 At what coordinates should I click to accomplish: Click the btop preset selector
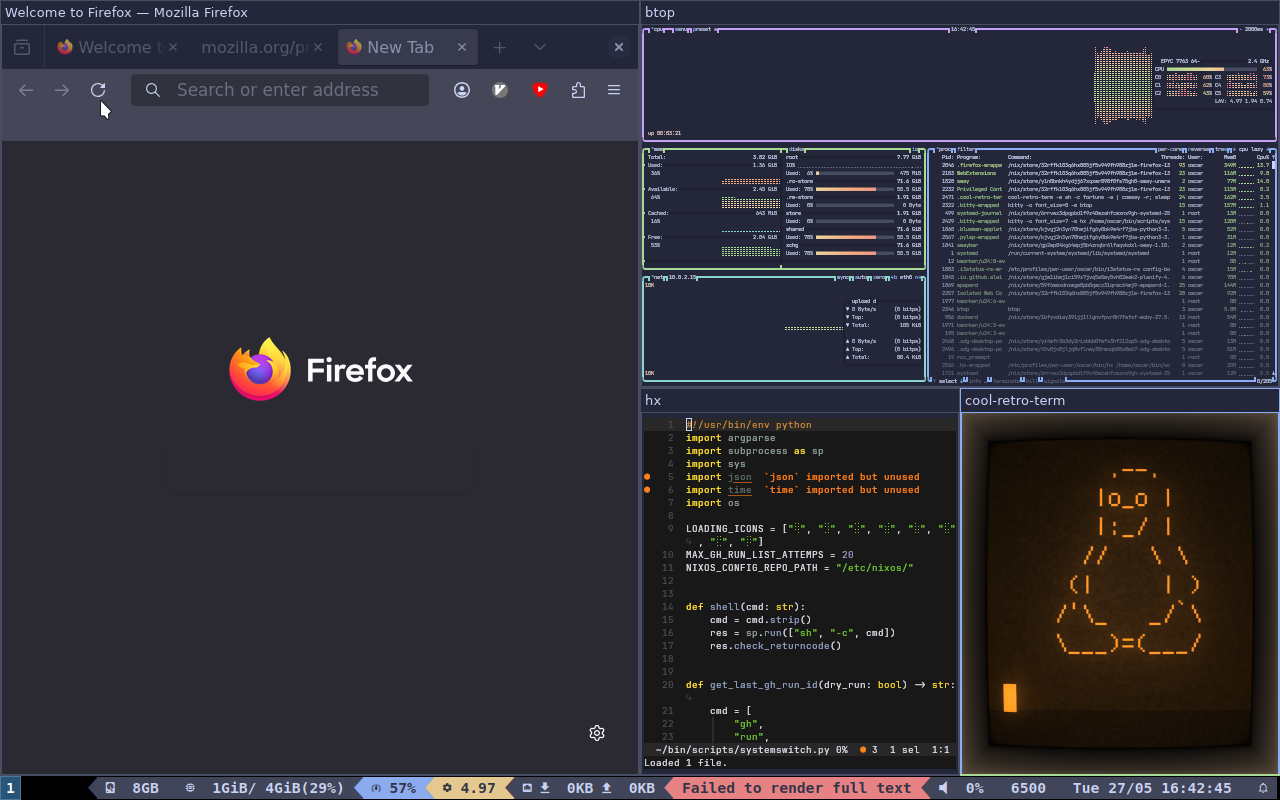coord(703,29)
